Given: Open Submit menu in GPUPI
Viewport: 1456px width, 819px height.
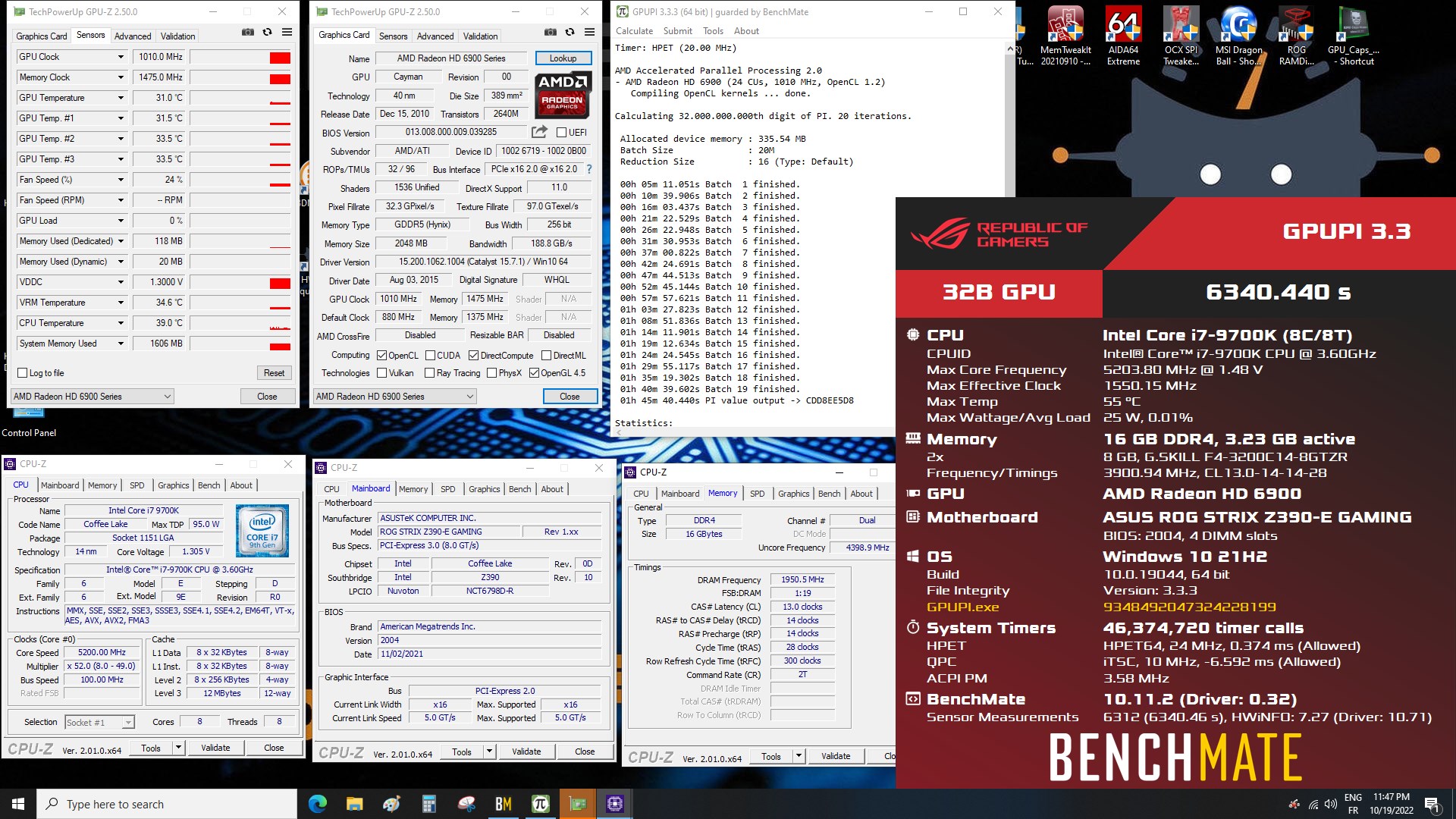Looking at the screenshot, I should [677, 31].
